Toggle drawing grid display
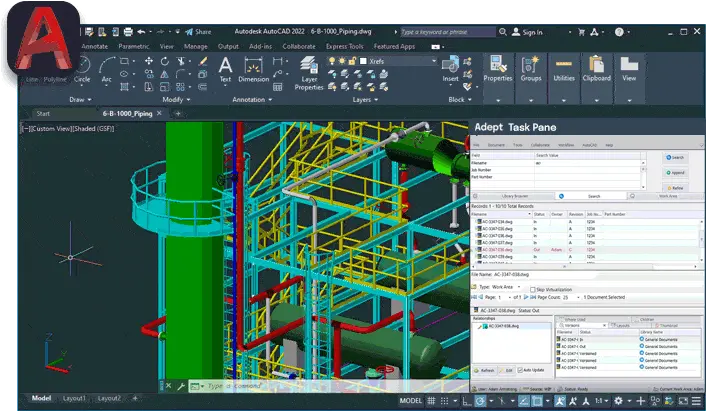Viewport: 706px width, 411px height. coord(431,401)
